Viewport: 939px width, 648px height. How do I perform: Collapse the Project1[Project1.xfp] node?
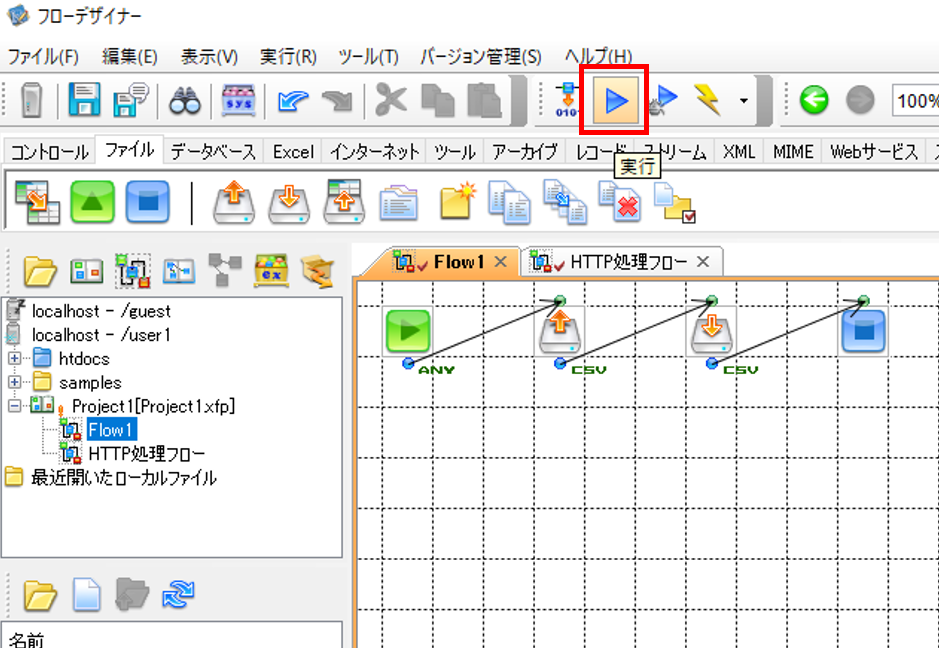tap(14, 407)
